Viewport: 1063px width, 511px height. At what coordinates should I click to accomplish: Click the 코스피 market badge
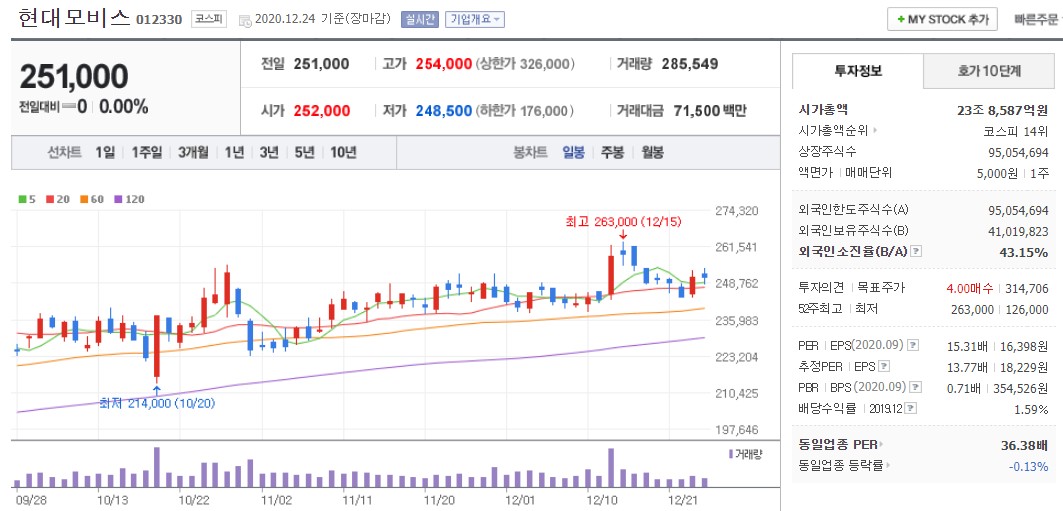point(209,19)
